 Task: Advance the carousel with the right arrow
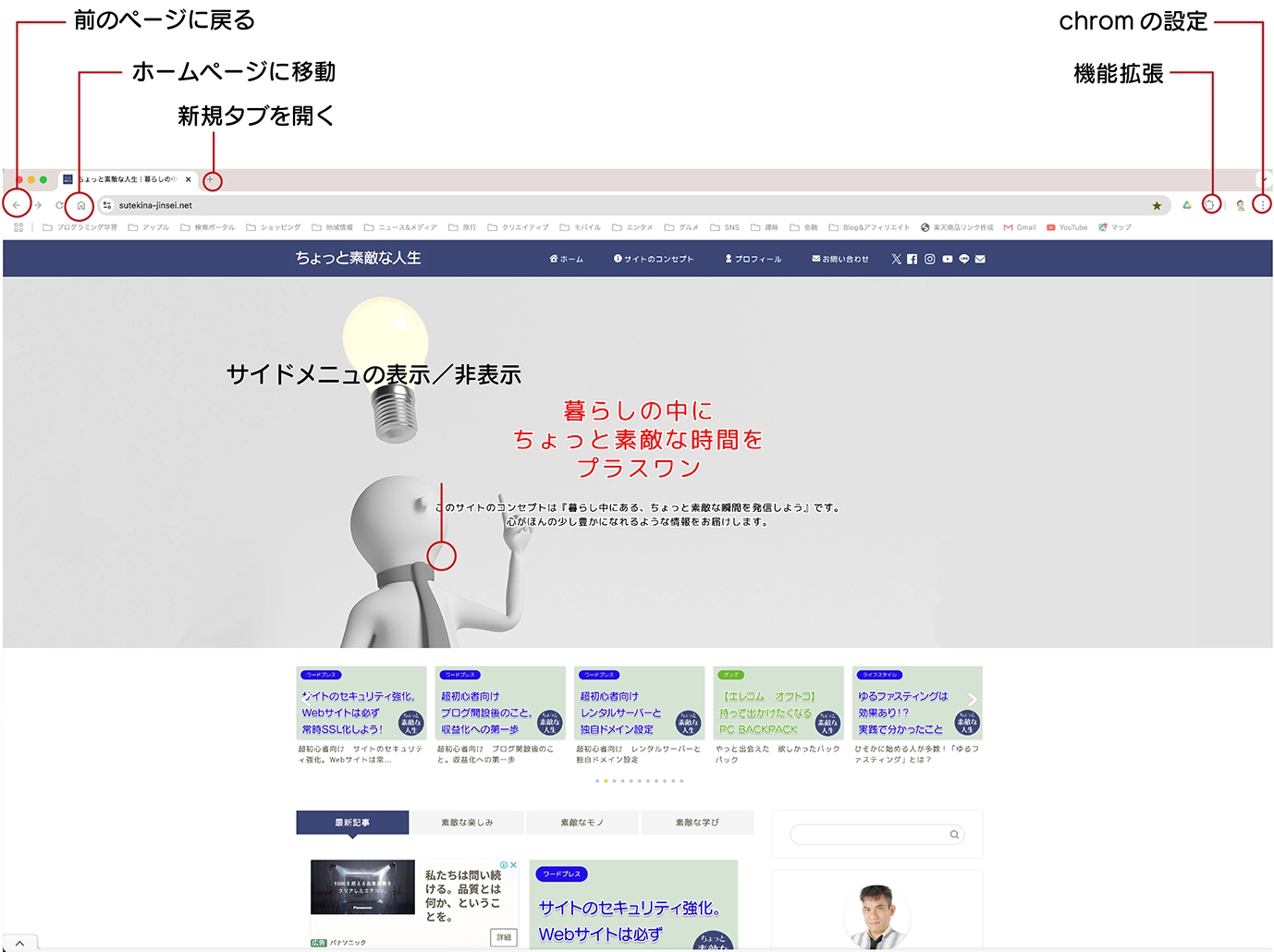coord(972,700)
